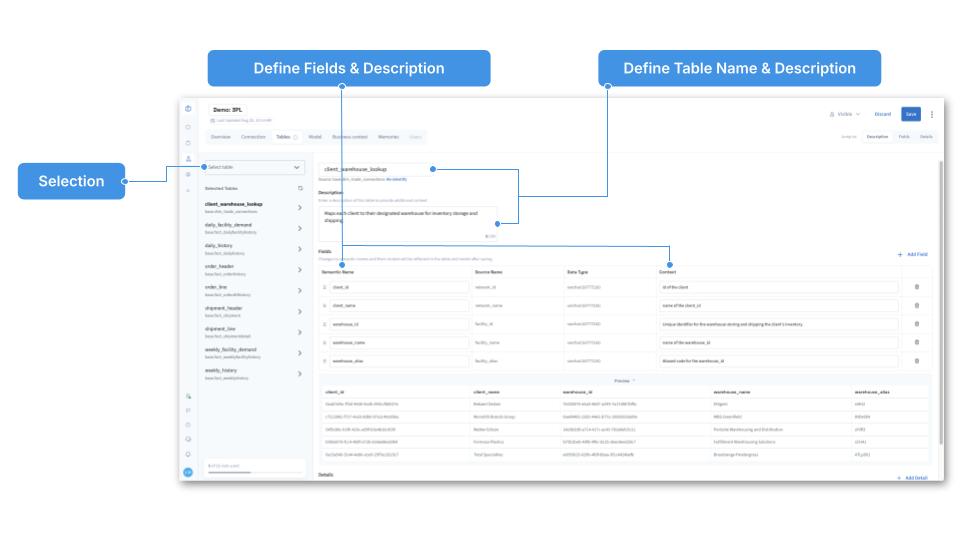
Task: Switch to the Business context tab
Action: (349, 136)
